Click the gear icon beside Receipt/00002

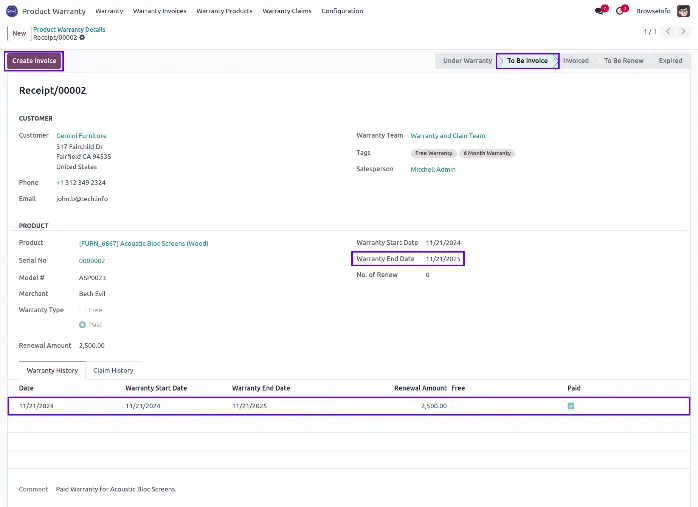68,37
